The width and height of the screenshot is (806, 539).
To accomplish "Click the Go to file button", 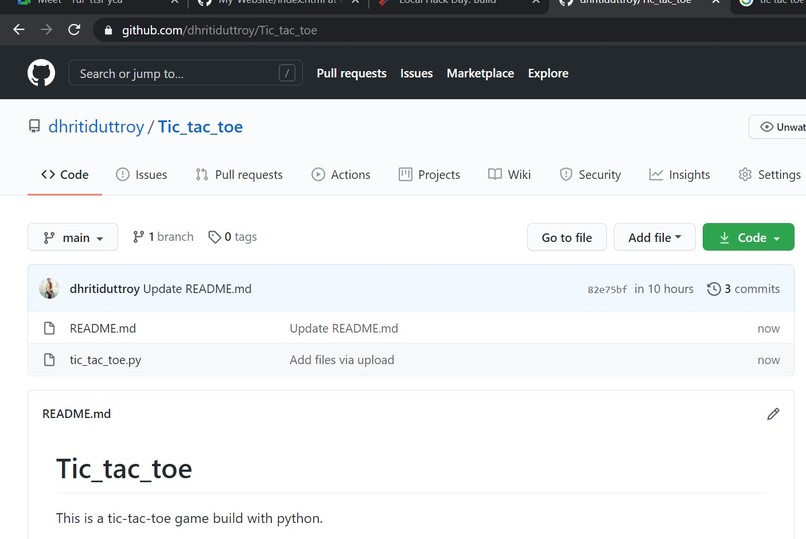I will point(566,237).
